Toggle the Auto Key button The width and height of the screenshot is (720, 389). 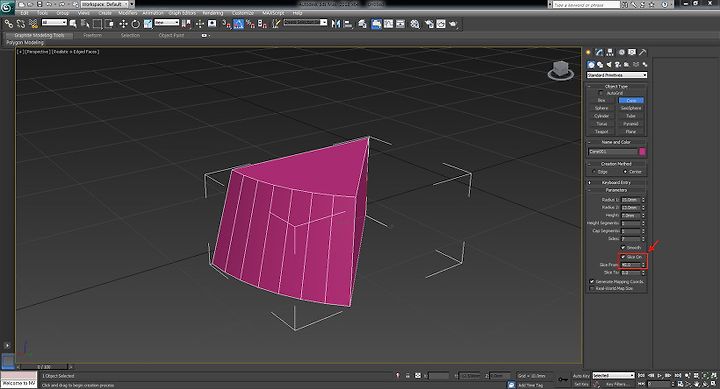(581, 376)
